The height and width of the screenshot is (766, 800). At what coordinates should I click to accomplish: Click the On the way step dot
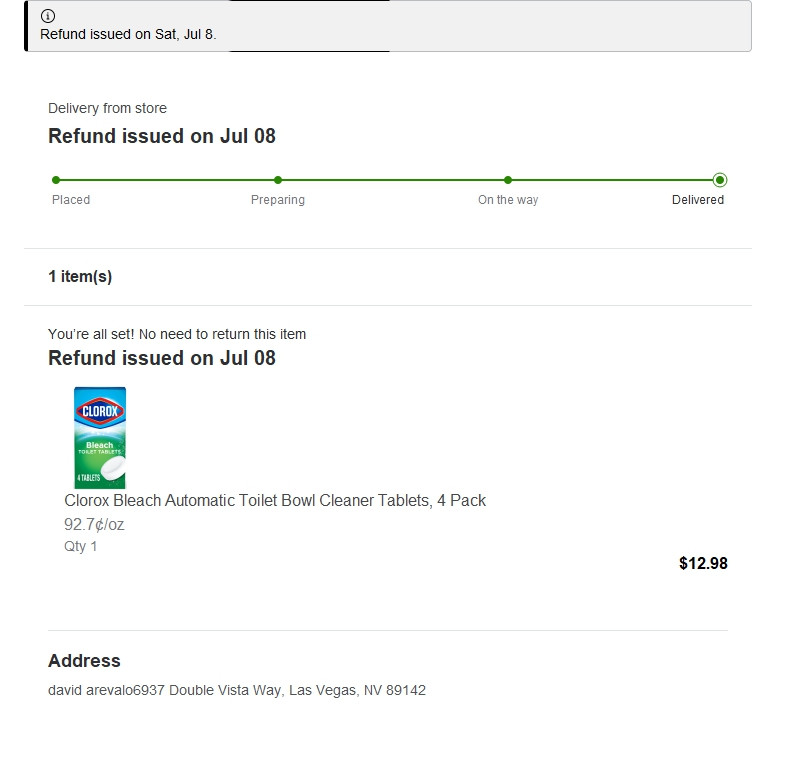508,180
